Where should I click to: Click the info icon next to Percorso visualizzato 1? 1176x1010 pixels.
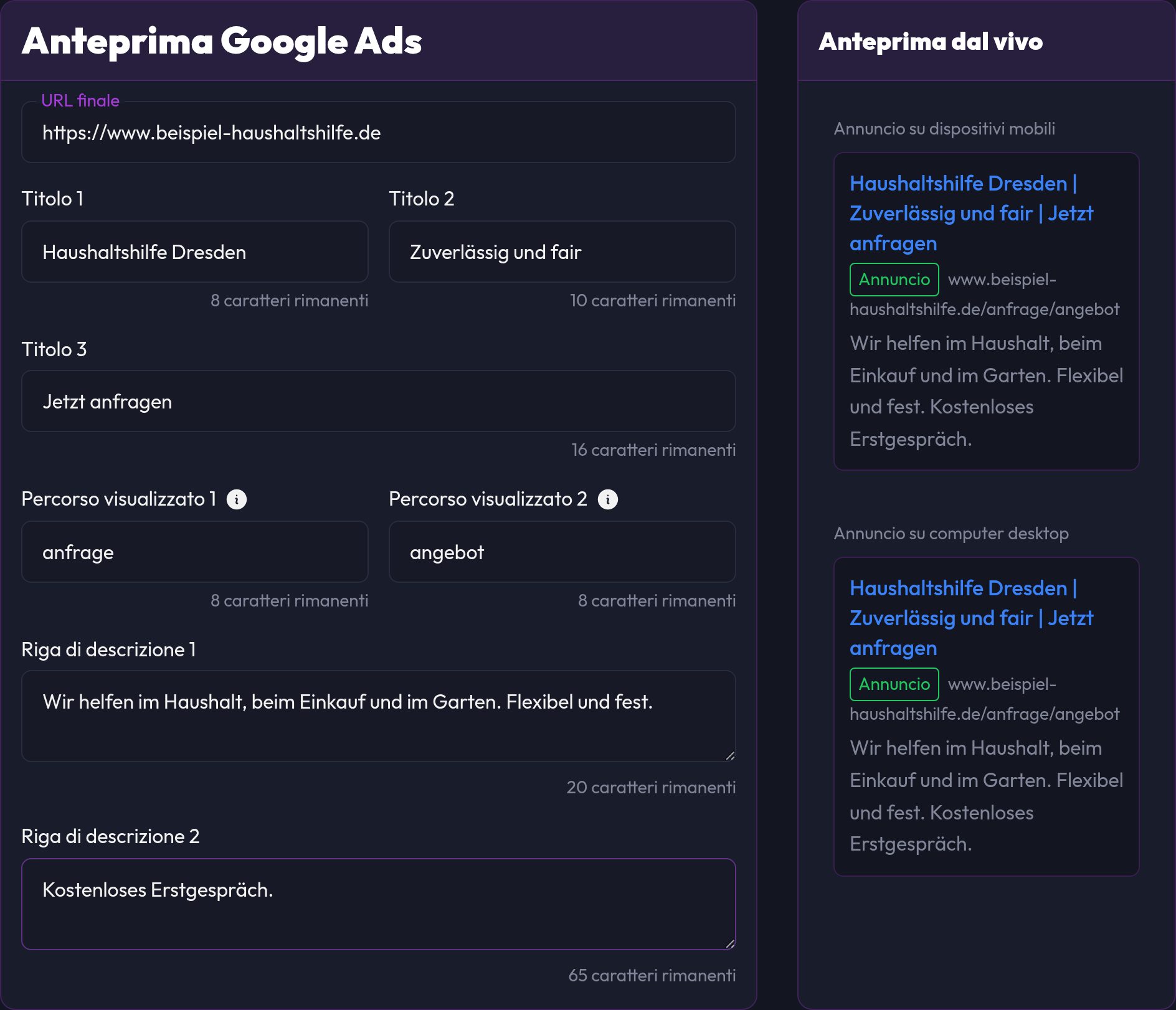pos(237,499)
